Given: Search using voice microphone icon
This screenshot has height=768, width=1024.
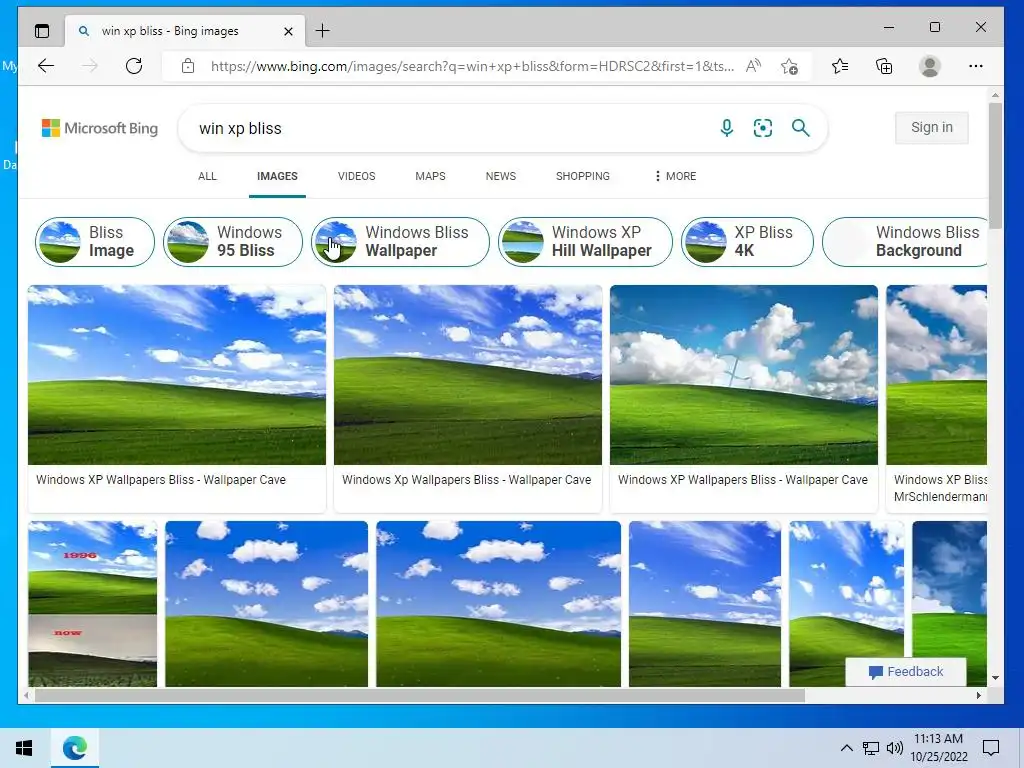Looking at the screenshot, I should tap(726, 128).
